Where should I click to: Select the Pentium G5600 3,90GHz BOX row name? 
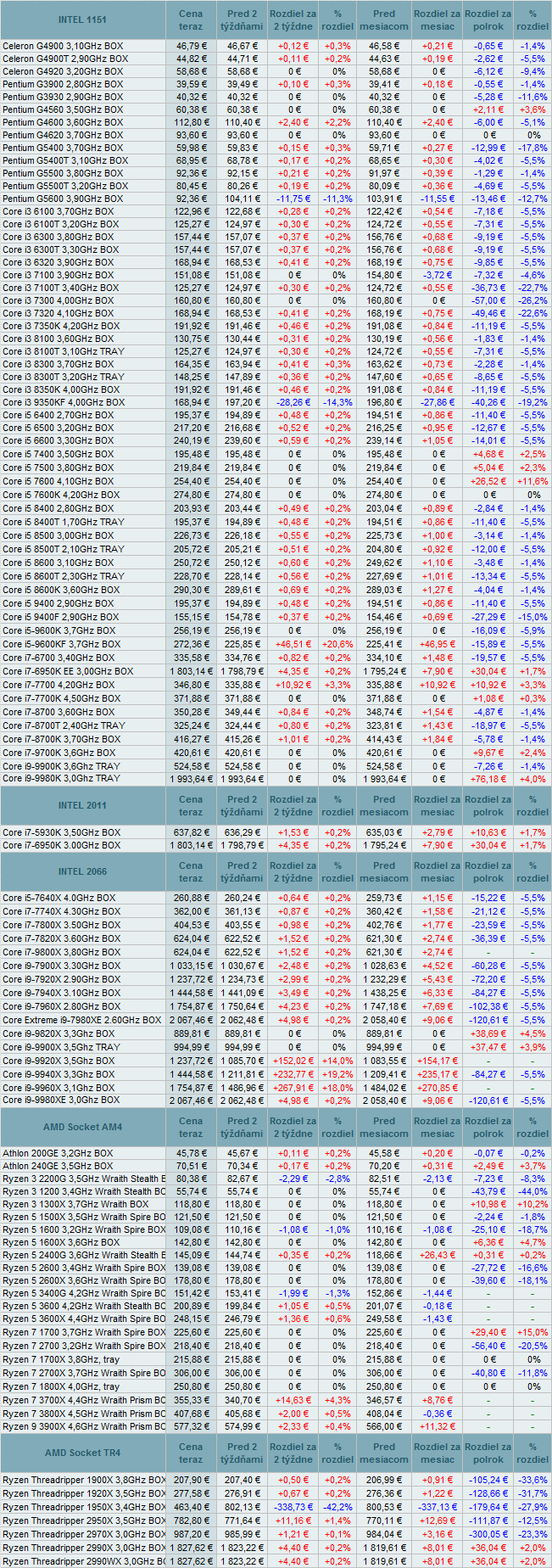(62, 199)
